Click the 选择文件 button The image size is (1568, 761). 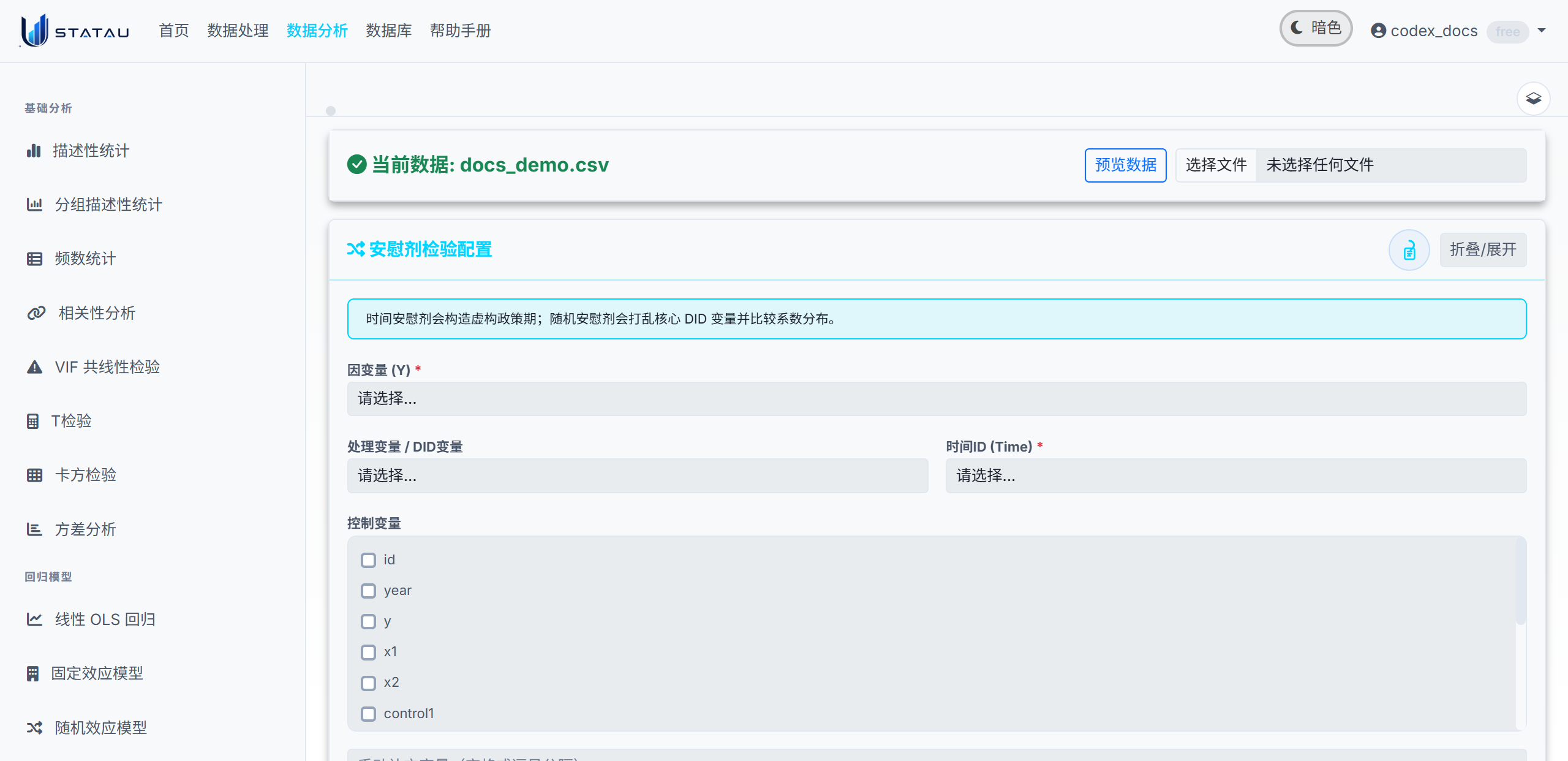1216,165
